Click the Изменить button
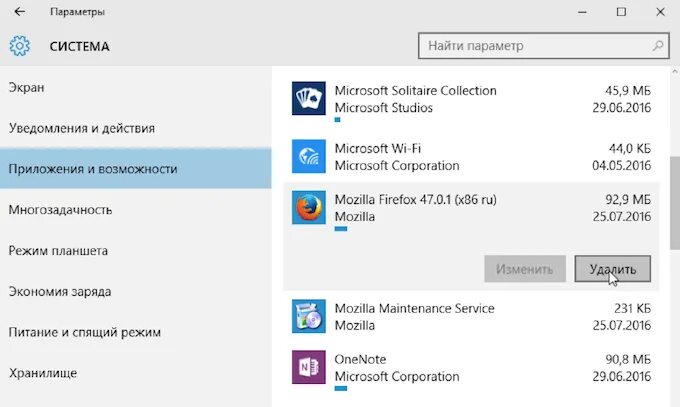Viewport: 680px width, 407px height. 525,269
